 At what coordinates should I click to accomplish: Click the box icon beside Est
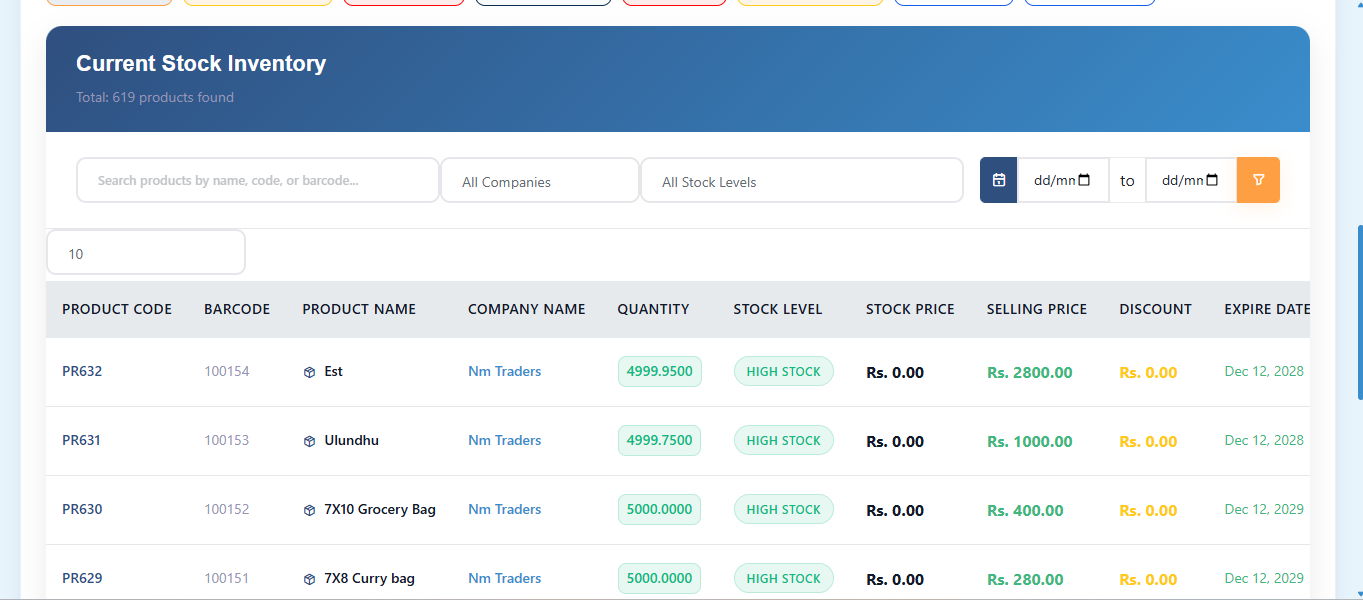pyautogui.click(x=309, y=372)
